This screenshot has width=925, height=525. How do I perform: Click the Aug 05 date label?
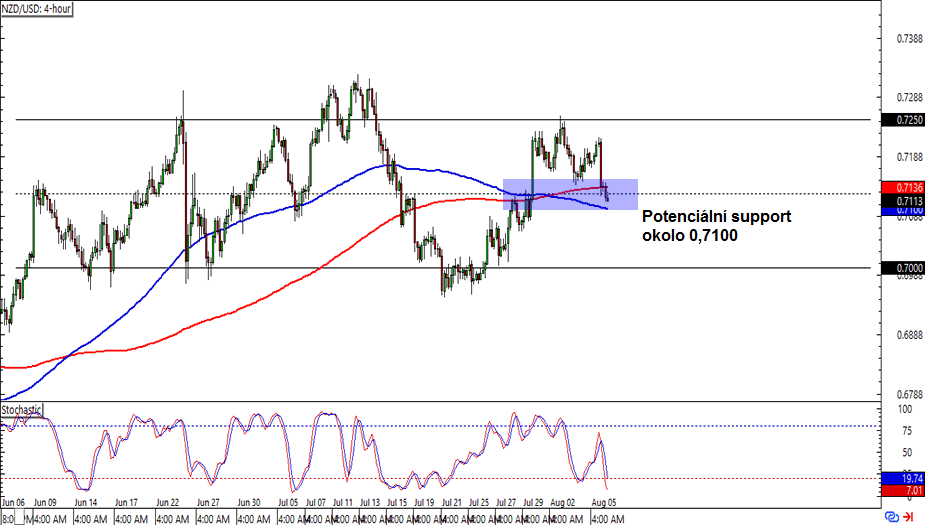point(603,503)
